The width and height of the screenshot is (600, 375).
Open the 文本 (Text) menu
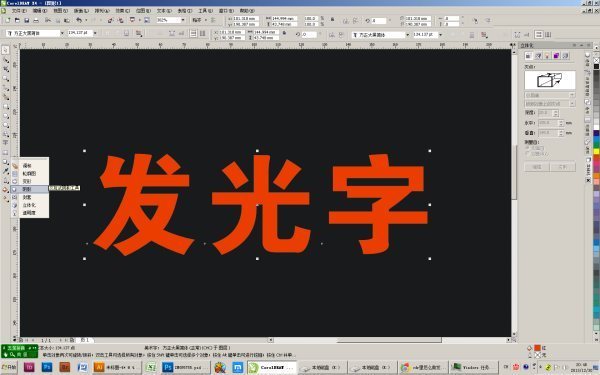(164, 11)
